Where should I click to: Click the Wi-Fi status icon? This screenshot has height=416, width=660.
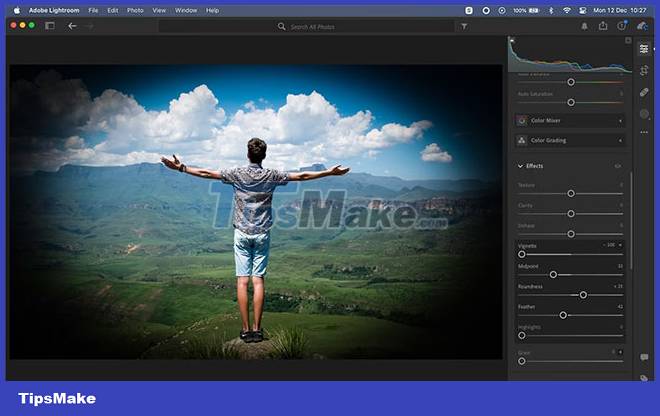(x=567, y=10)
